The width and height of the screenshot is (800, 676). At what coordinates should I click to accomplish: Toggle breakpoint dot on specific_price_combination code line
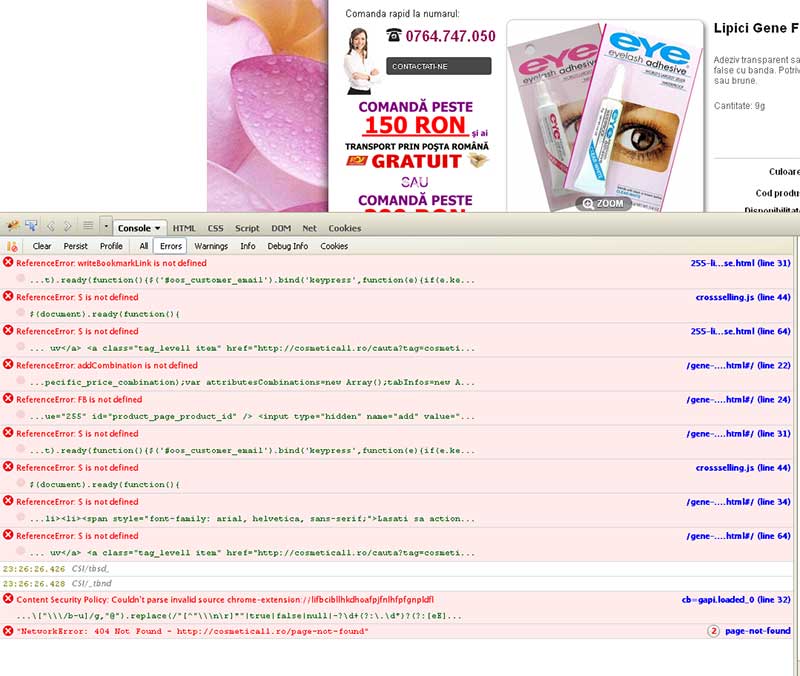coord(20,381)
